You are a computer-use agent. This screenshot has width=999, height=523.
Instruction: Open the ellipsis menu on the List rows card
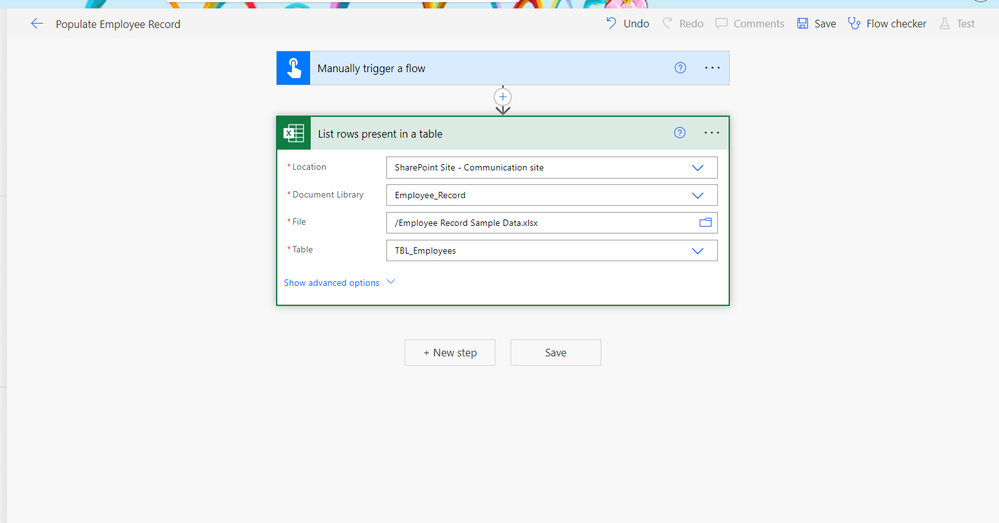click(x=712, y=133)
